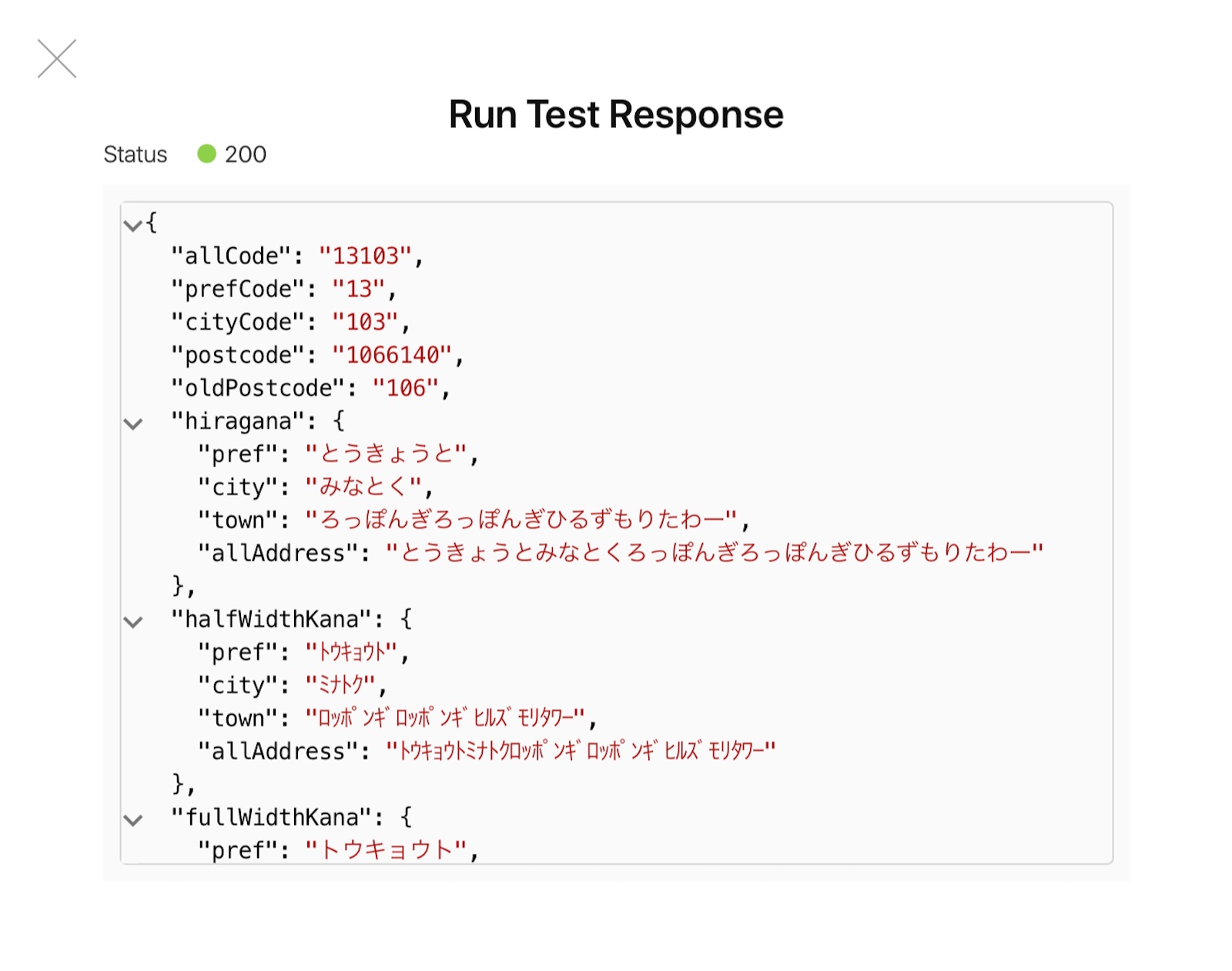
Task: Collapse the fullWidthKana object chevron
Action: point(134,818)
